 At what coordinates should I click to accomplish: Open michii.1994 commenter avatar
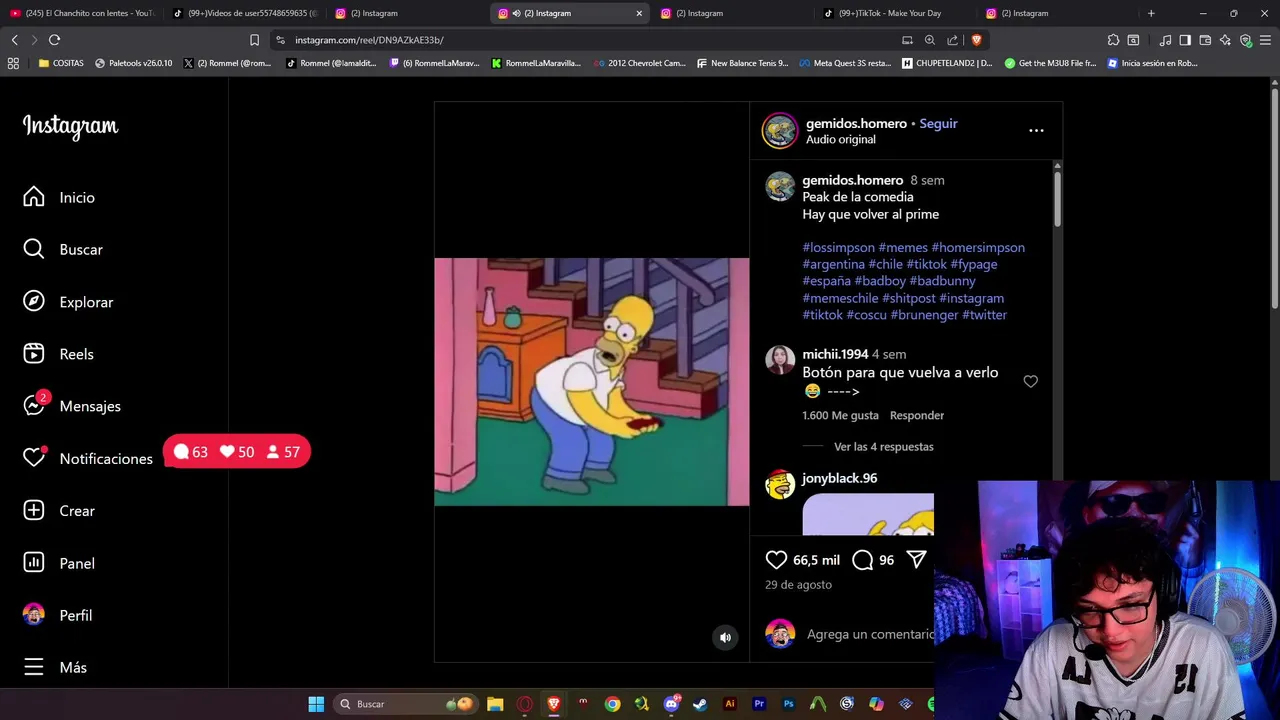click(780, 360)
